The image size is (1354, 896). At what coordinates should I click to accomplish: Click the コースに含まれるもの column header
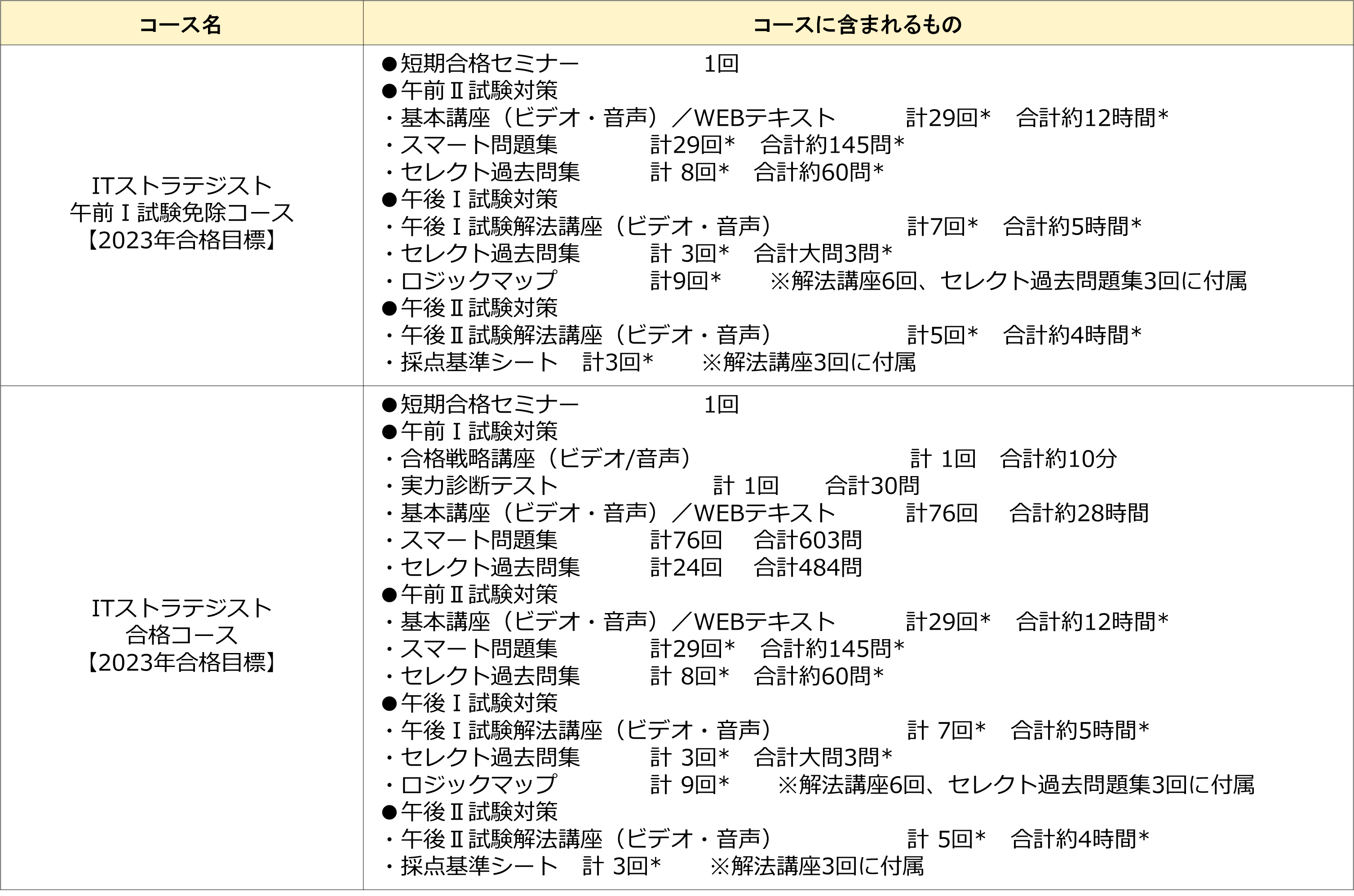[x=857, y=25]
